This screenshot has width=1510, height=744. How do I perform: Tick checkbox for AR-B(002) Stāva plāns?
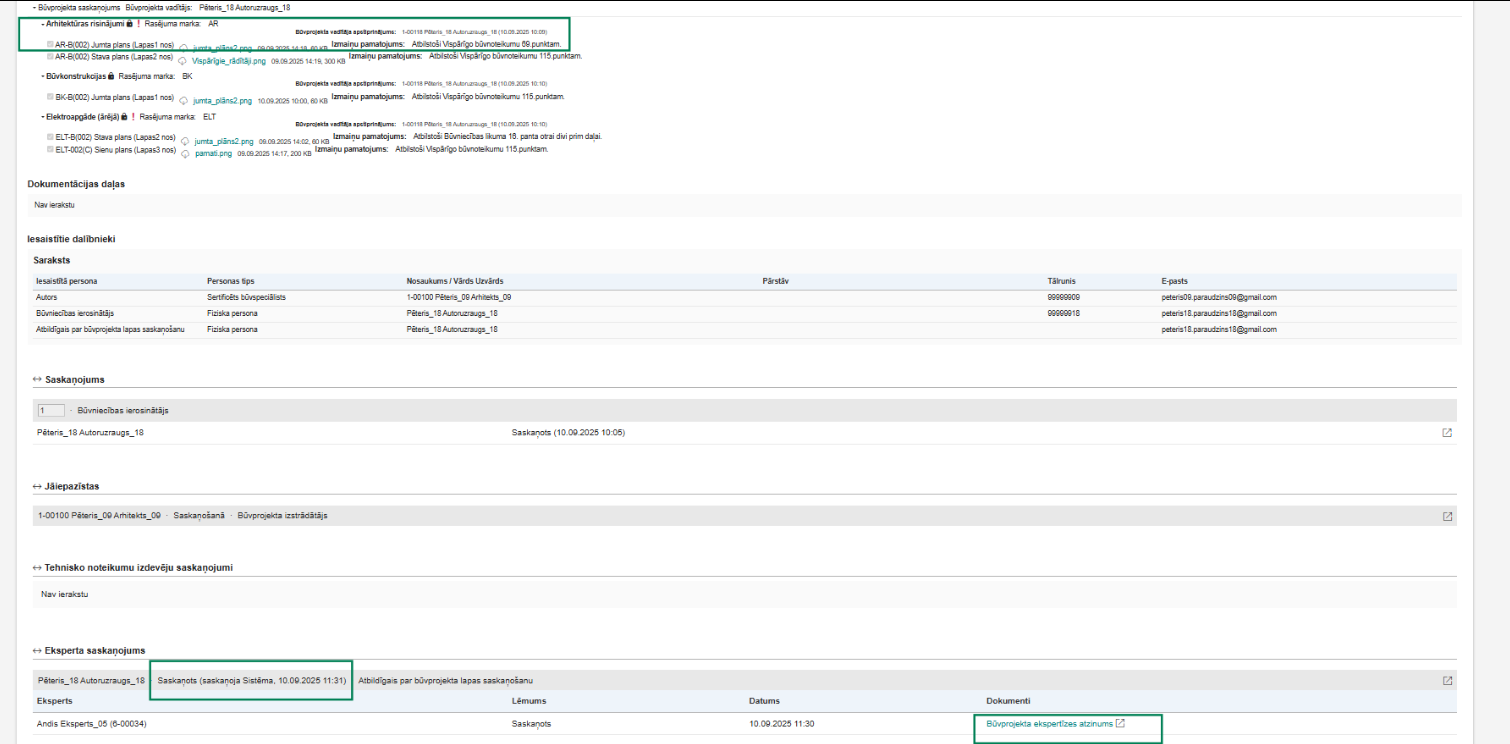click(x=51, y=57)
